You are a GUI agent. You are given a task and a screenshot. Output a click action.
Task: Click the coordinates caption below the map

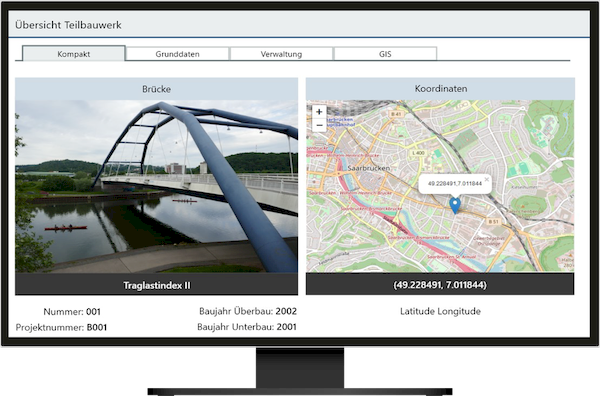click(440, 285)
